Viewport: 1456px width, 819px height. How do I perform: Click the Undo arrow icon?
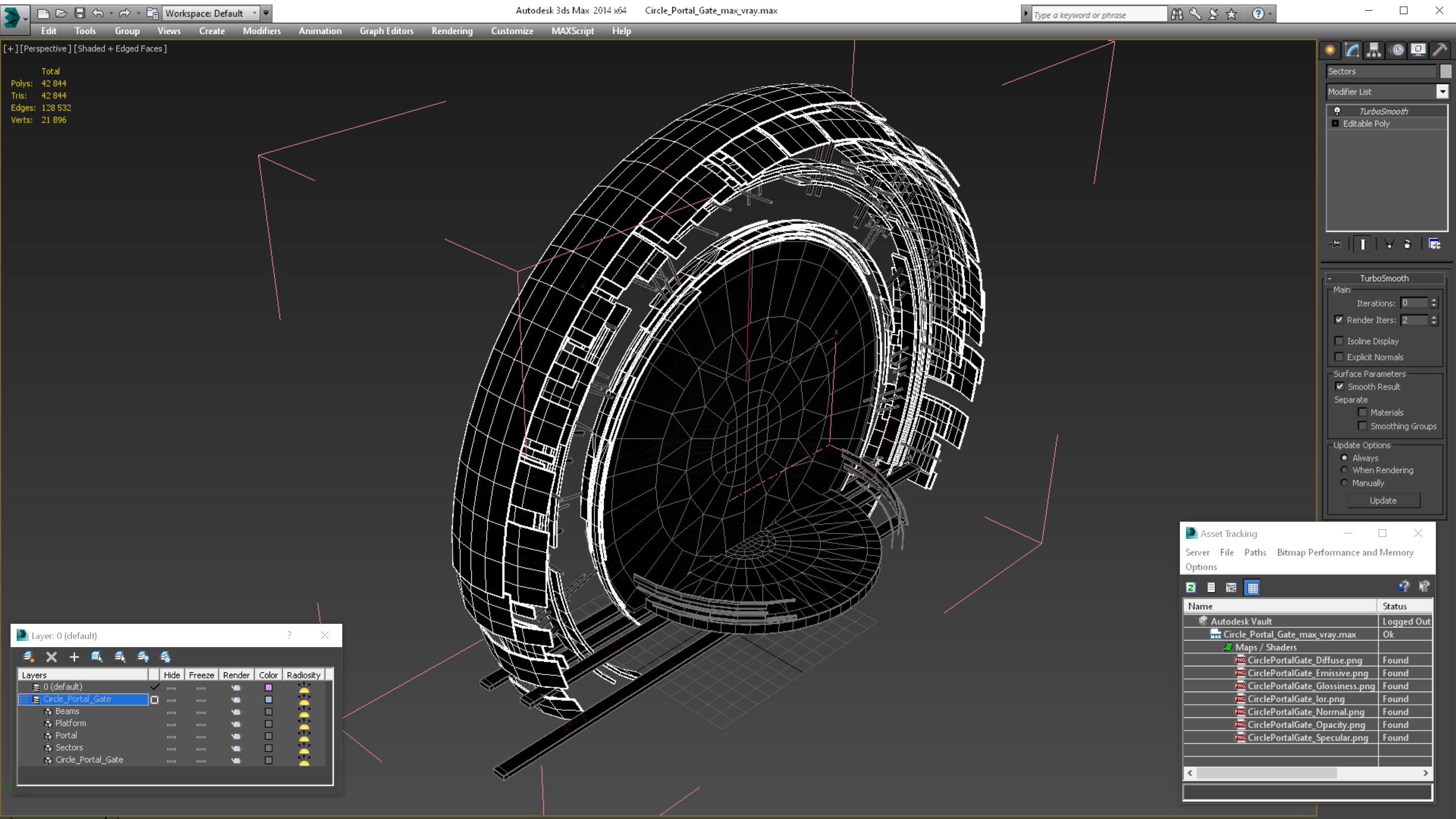point(97,12)
